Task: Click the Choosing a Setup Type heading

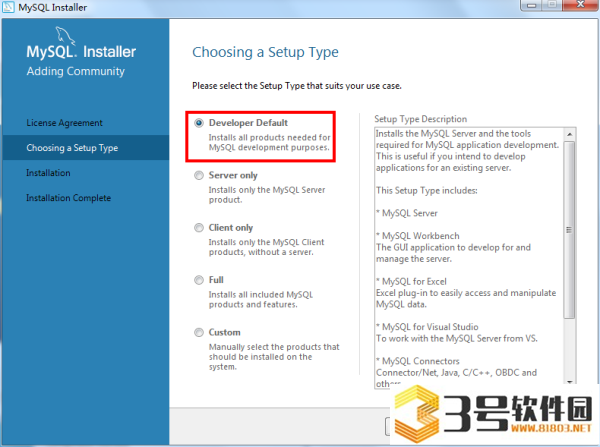Action: pos(265,52)
